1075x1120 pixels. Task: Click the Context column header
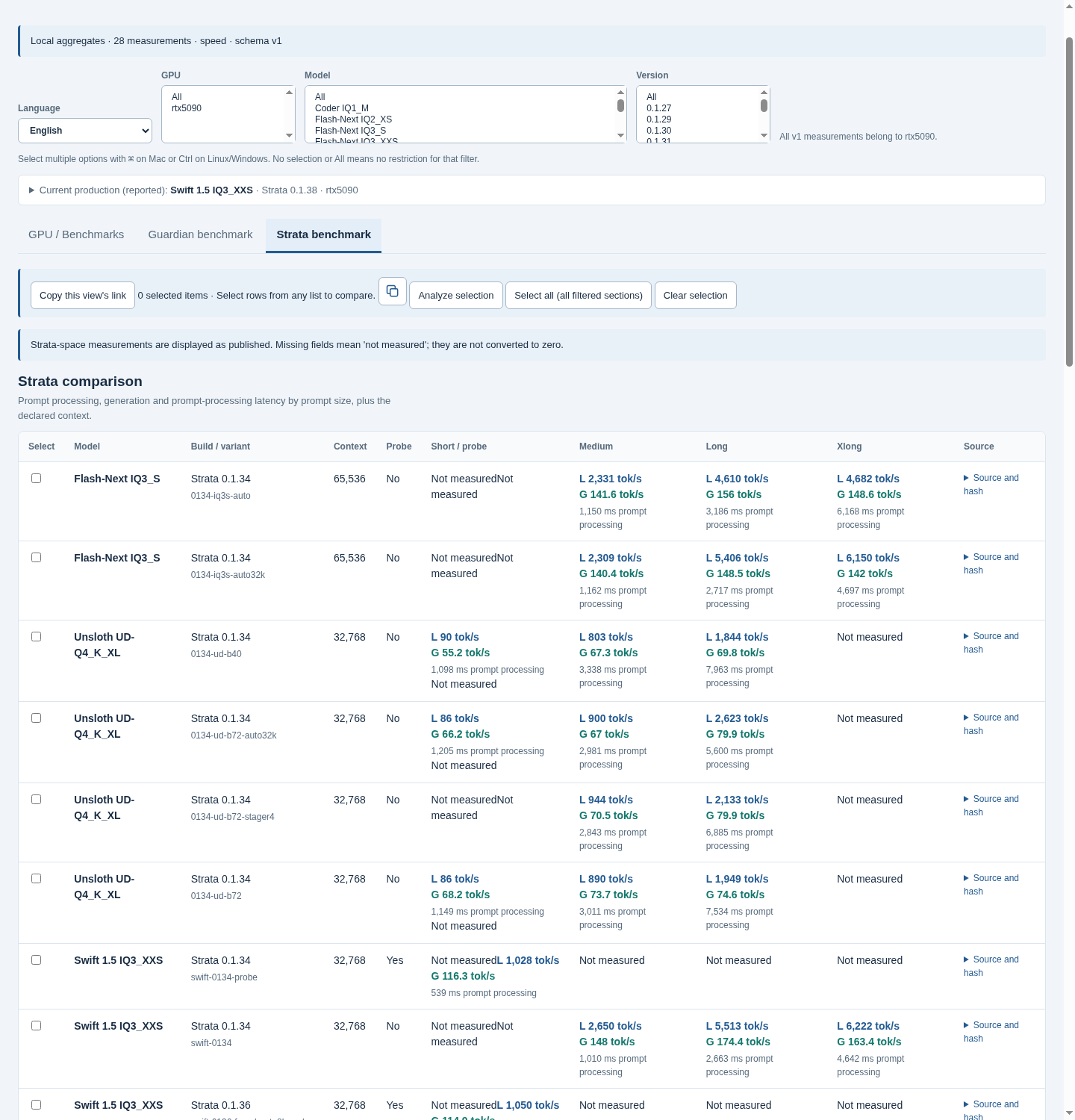350,447
